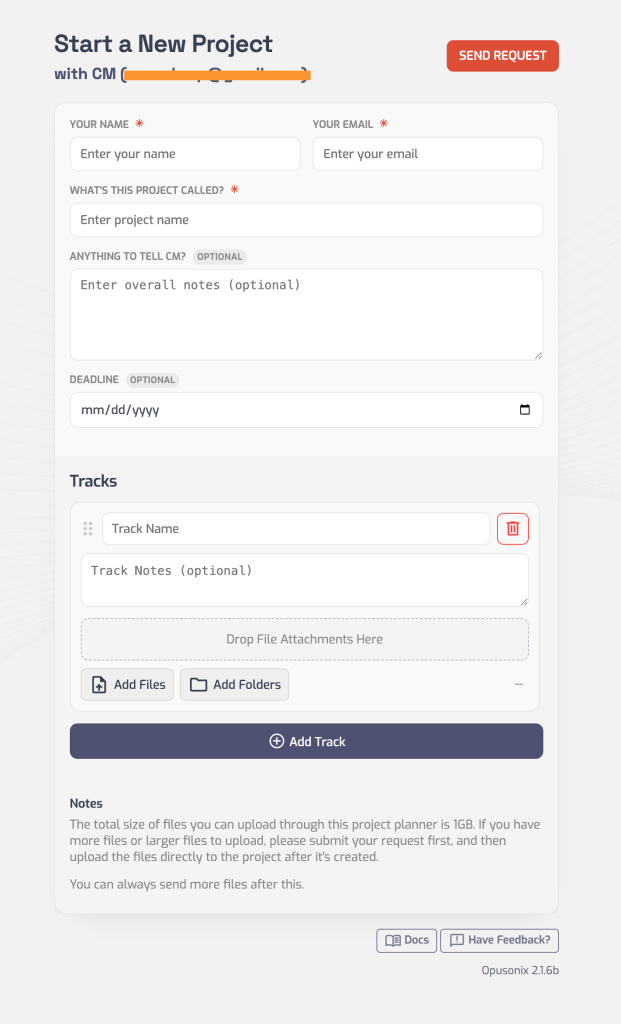Click the Track Notes resize grip
Image resolution: width=621 pixels, height=1024 pixels.
coord(524,601)
